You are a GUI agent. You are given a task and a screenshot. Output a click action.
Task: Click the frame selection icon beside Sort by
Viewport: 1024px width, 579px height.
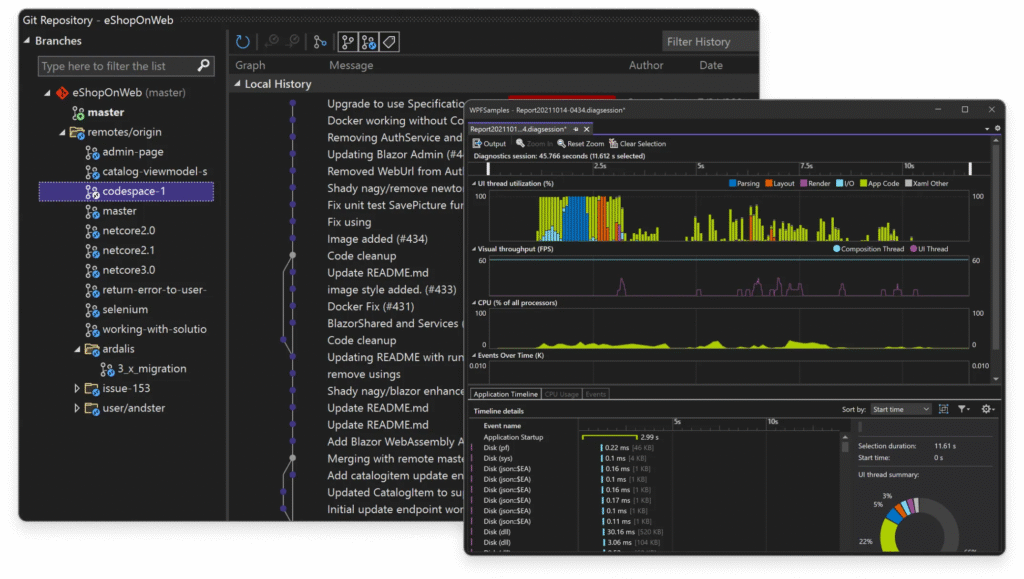(943, 409)
